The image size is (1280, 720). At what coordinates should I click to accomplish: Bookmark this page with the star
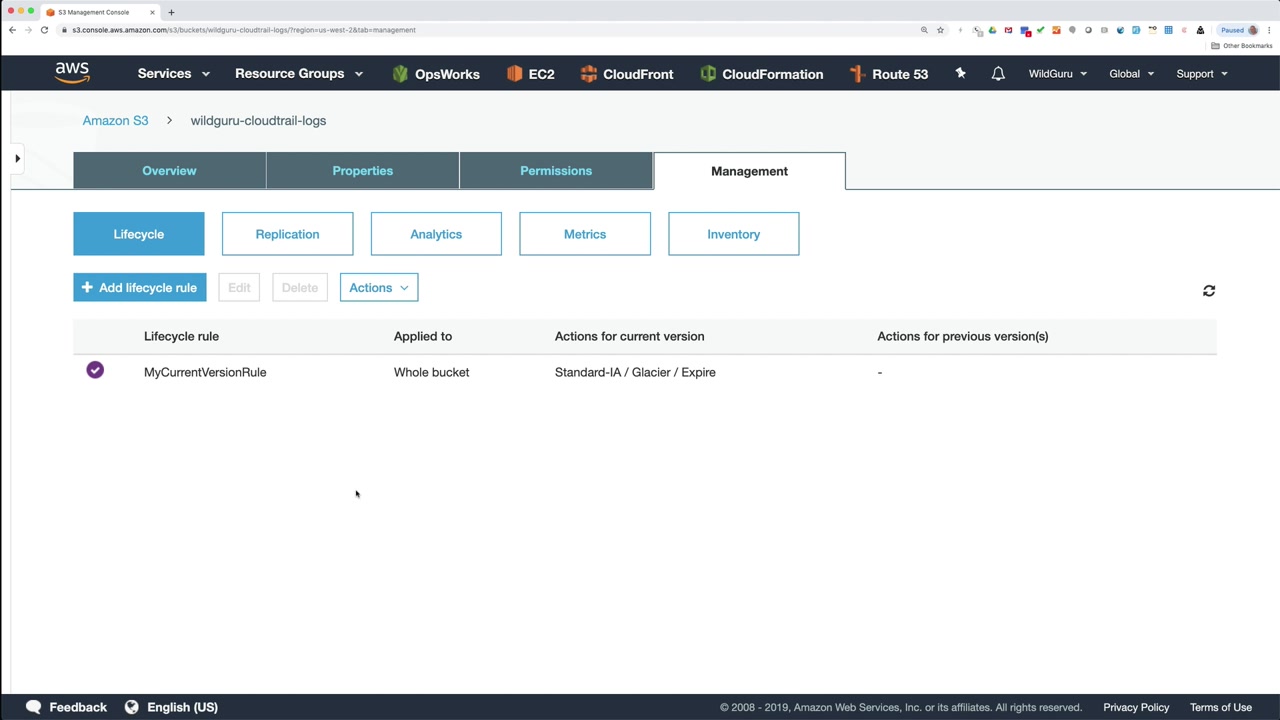(x=940, y=30)
